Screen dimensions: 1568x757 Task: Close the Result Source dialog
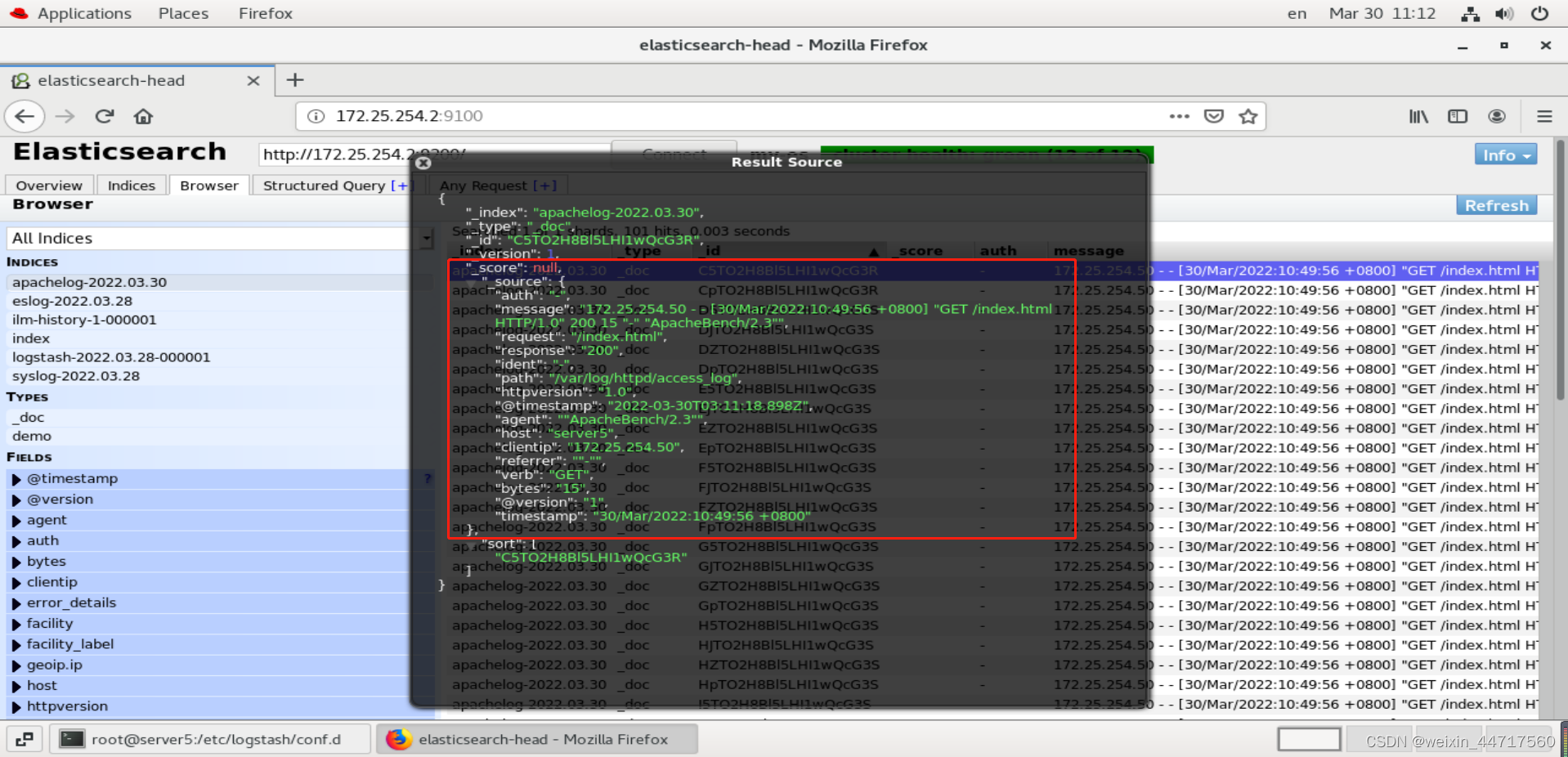[x=423, y=163]
